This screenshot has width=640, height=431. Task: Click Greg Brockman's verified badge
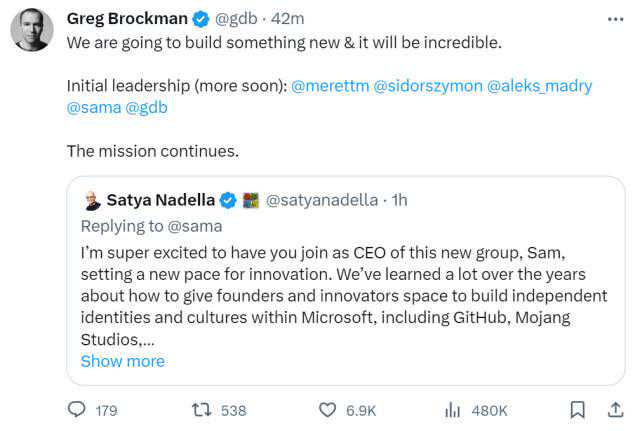pos(200,19)
